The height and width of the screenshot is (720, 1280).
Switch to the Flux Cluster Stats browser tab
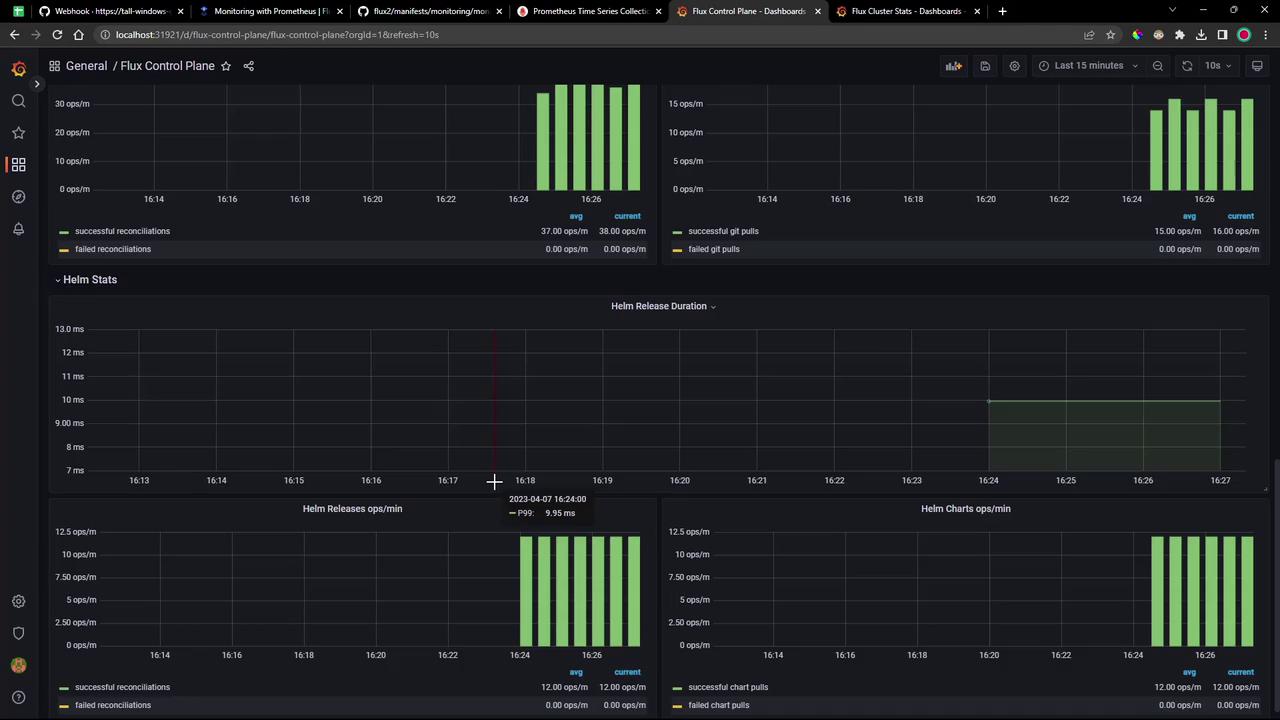905,11
